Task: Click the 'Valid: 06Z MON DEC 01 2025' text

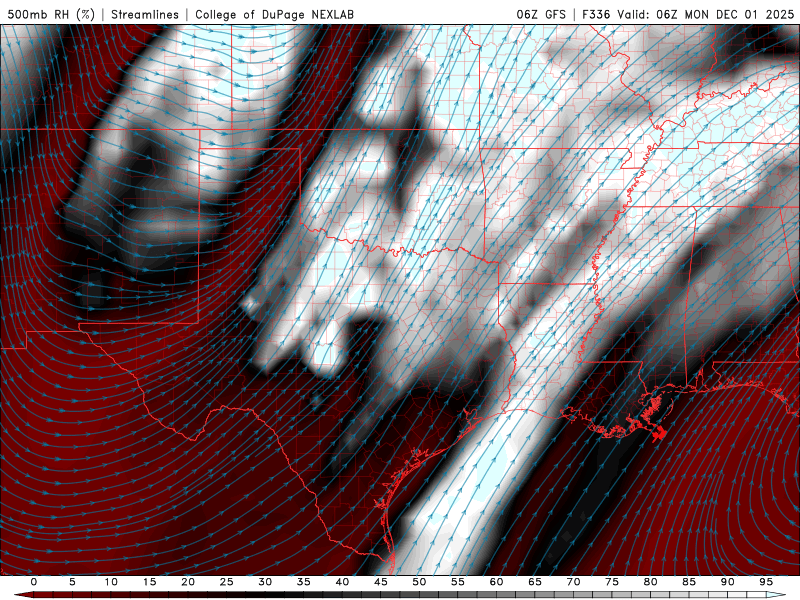Action: (706, 14)
